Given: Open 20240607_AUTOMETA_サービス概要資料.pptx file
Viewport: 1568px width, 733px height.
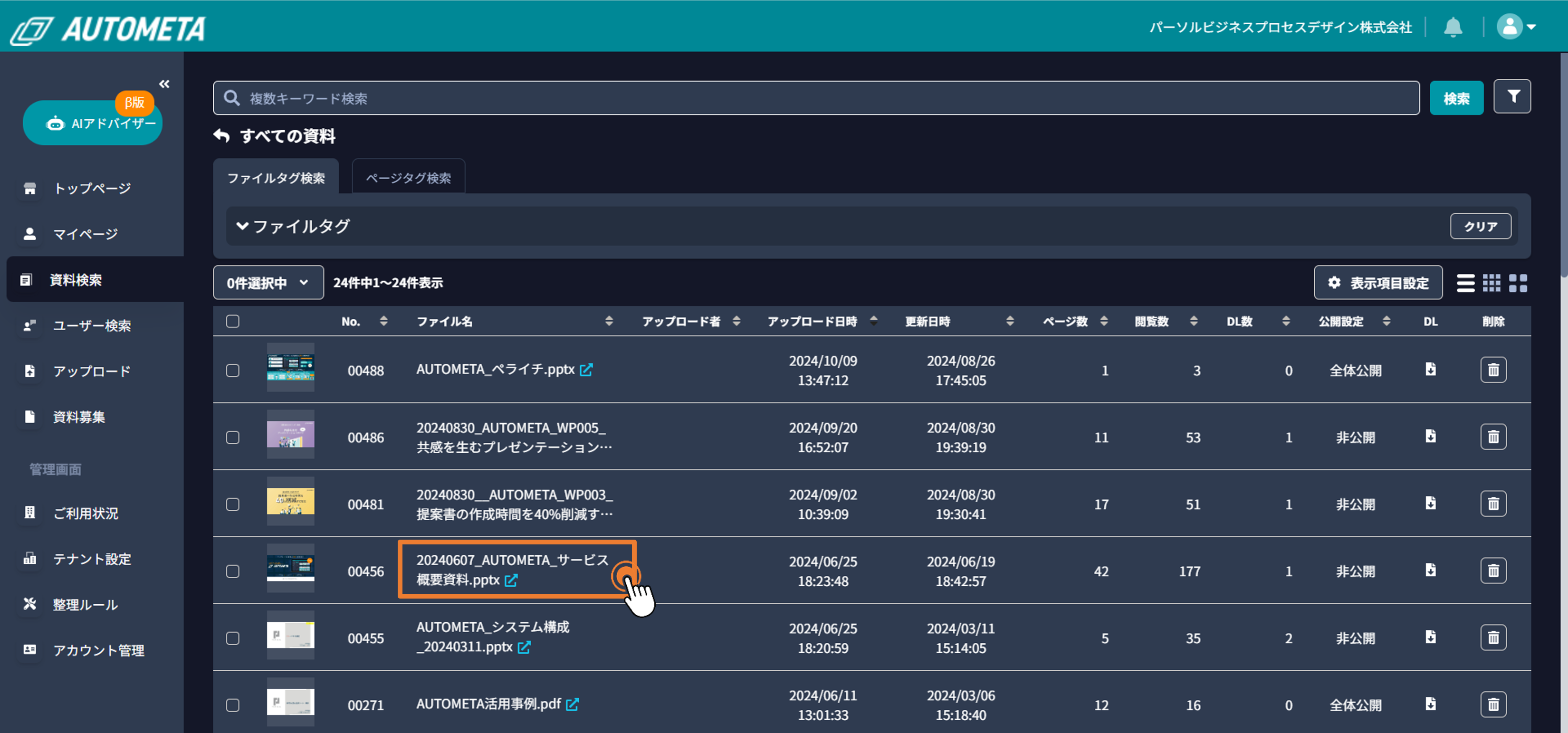Looking at the screenshot, I should click(x=512, y=570).
